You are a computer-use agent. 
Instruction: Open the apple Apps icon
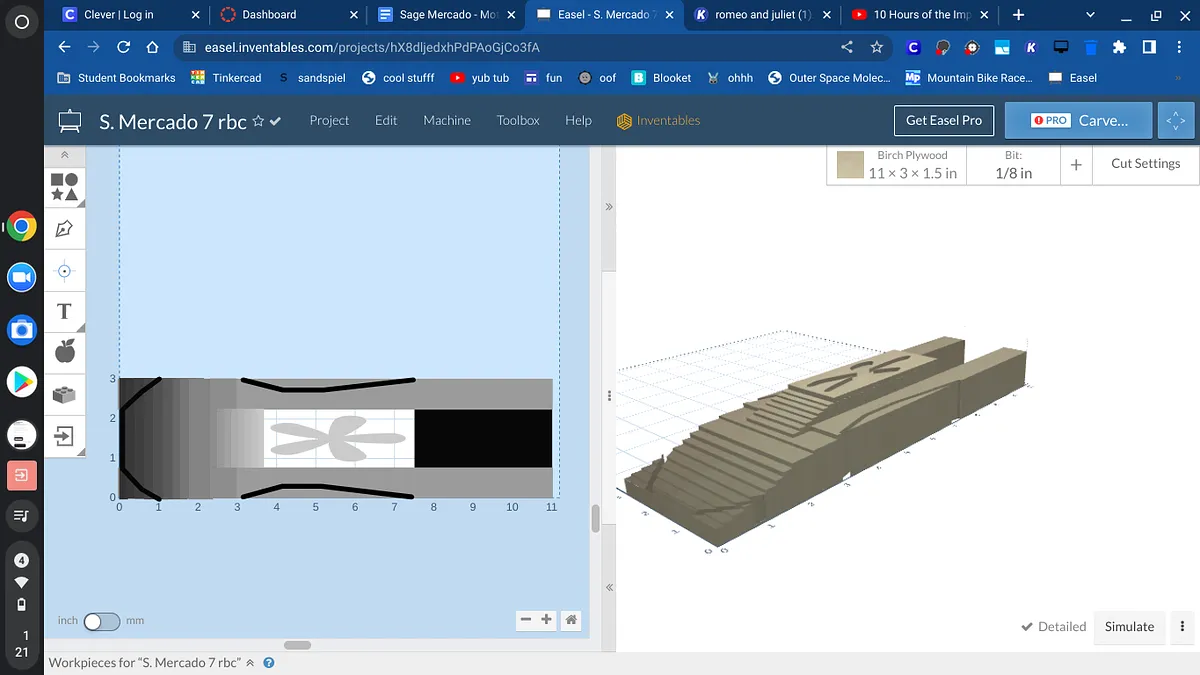pos(64,351)
